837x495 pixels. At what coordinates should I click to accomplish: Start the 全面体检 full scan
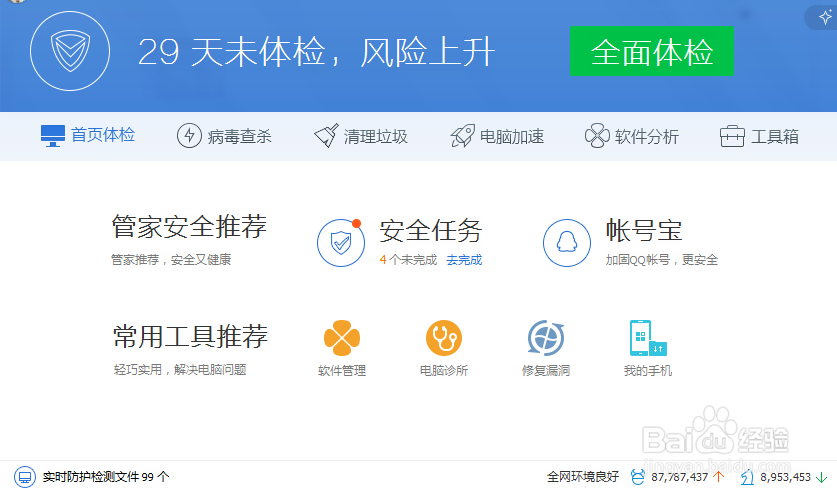point(652,51)
